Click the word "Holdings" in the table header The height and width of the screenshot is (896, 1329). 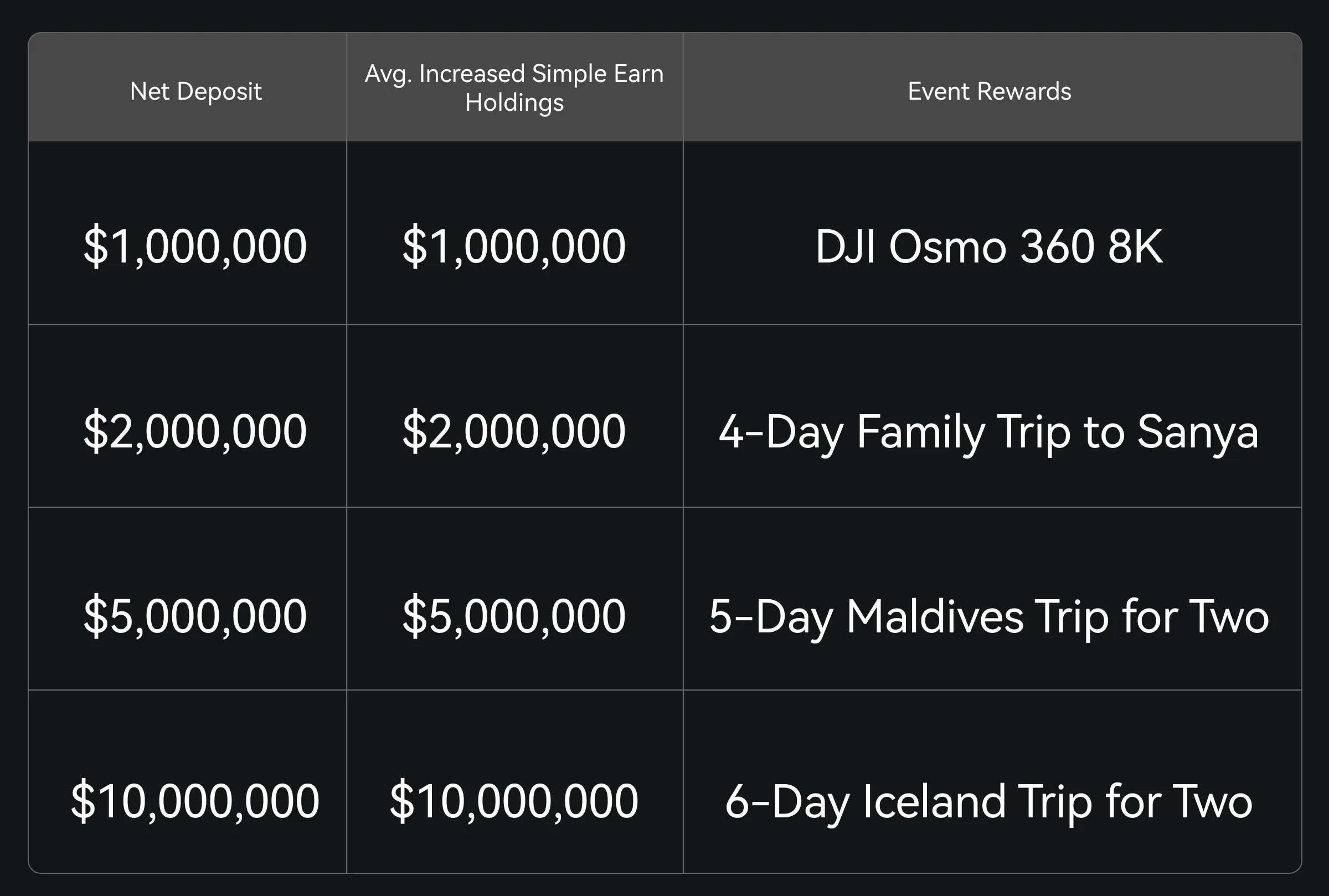(514, 103)
